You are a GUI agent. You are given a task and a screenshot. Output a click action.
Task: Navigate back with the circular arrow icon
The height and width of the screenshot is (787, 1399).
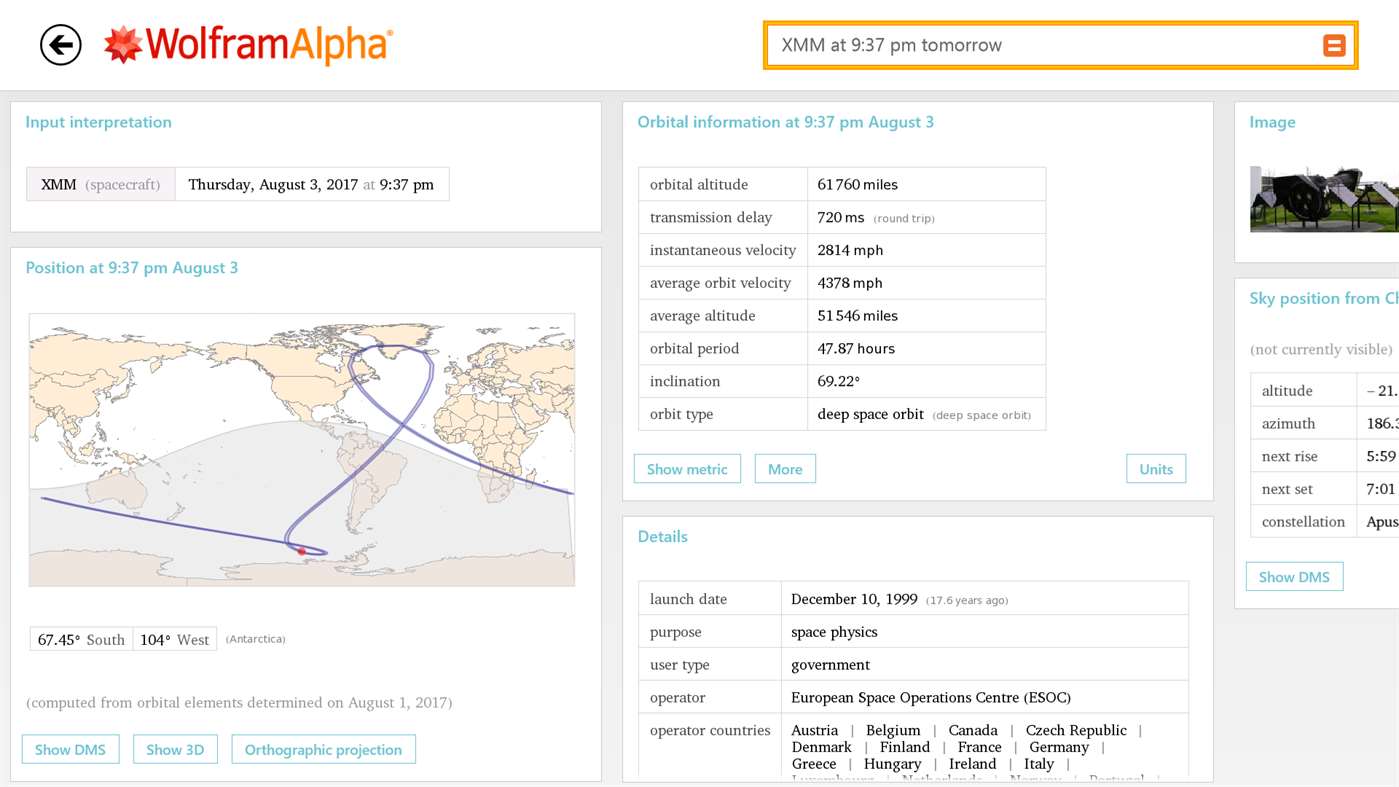[59, 44]
